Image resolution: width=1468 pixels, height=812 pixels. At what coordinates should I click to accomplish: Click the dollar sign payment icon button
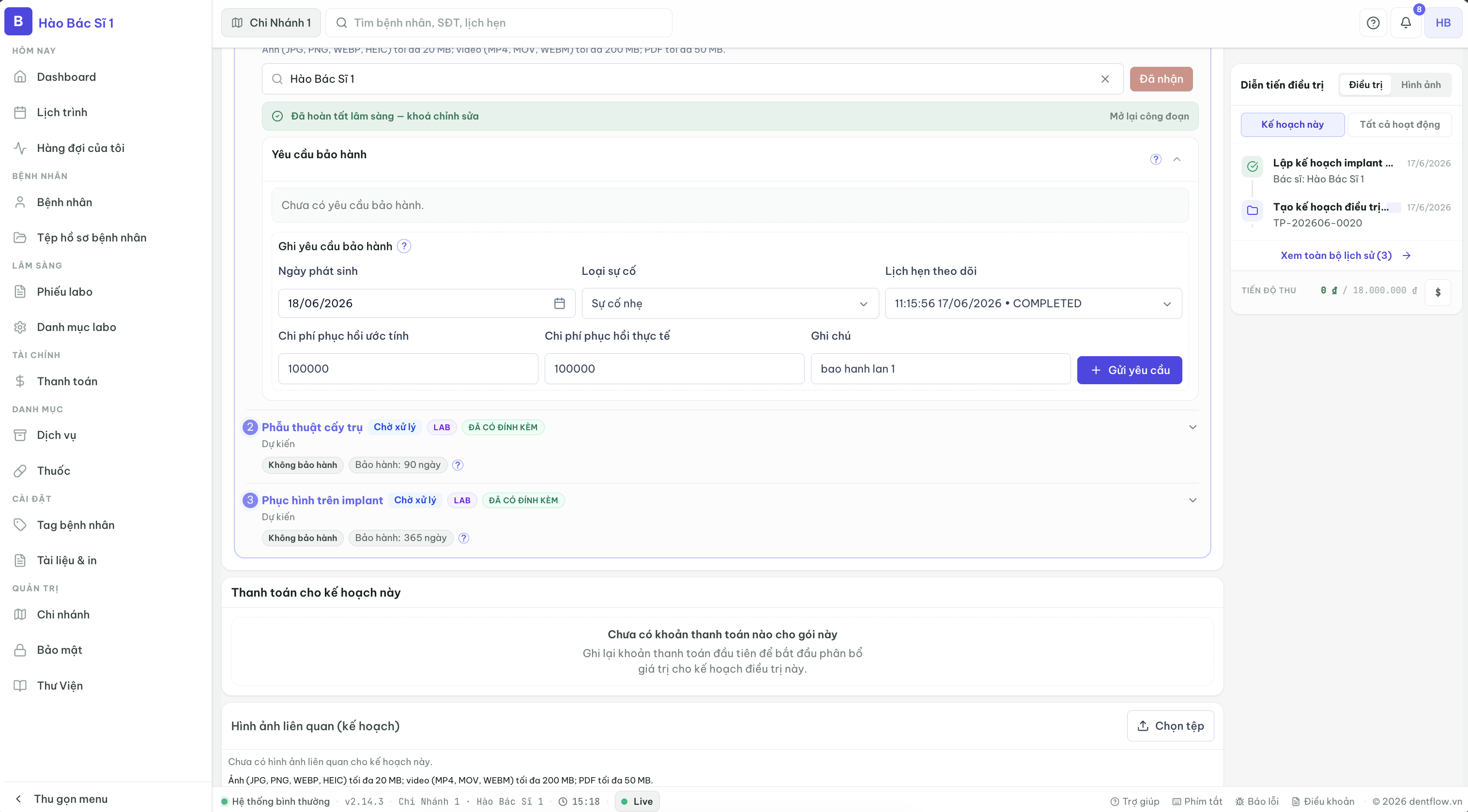pos(1438,292)
